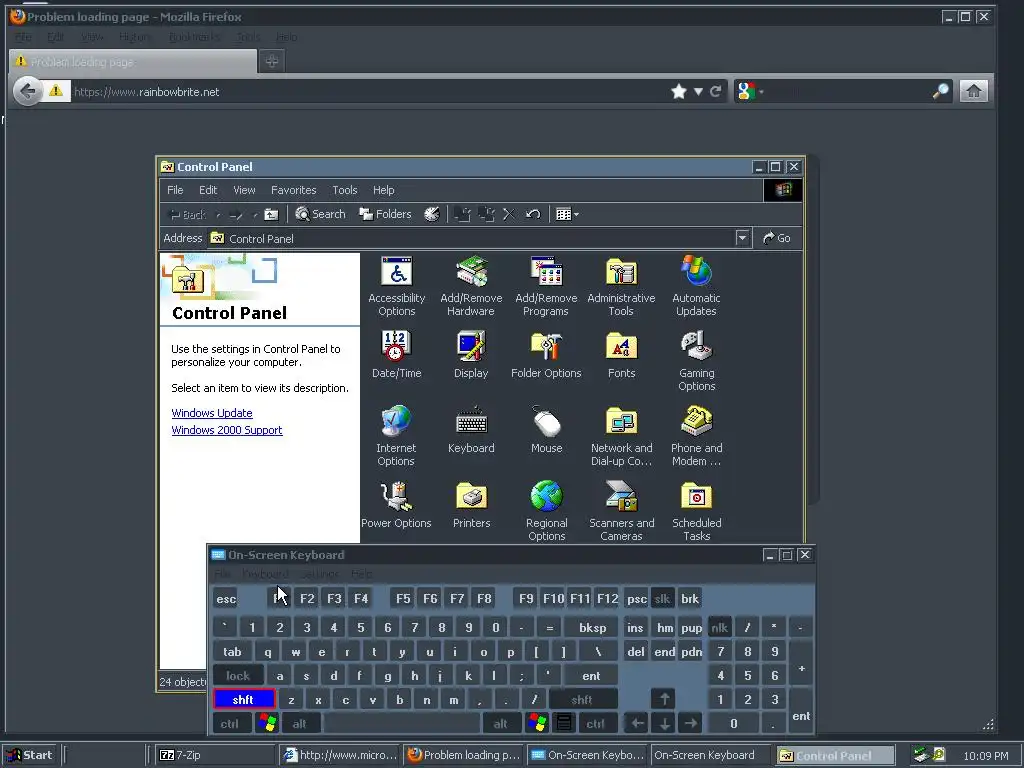Click Up folder icon in toolbar
The width and height of the screenshot is (1024, 768).
click(271, 214)
